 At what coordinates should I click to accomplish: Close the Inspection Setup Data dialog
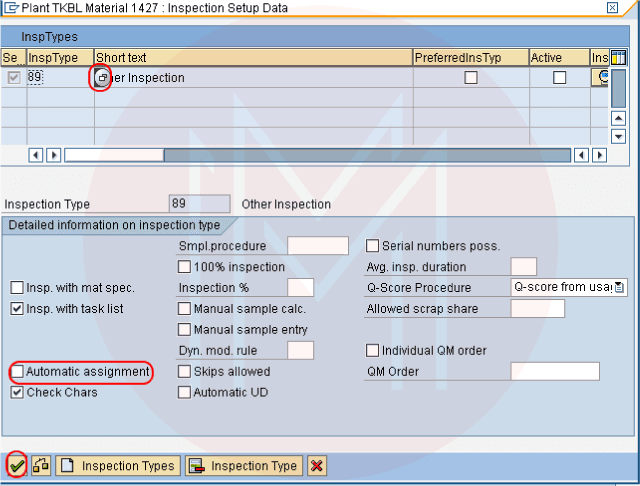[x=612, y=8]
